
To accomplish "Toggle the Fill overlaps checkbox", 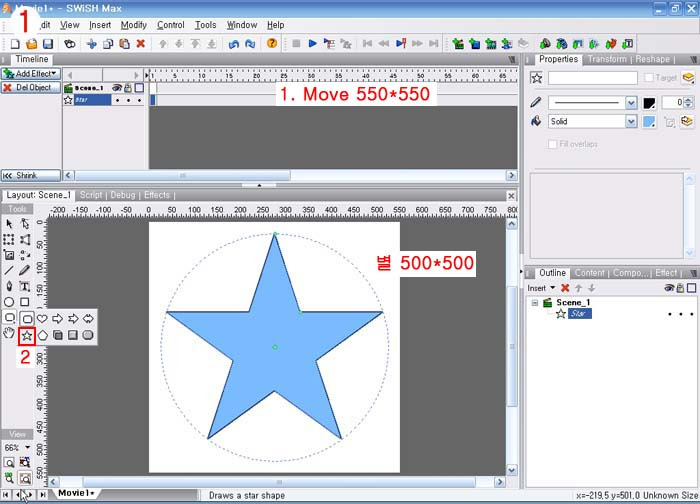I will [553, 144].
